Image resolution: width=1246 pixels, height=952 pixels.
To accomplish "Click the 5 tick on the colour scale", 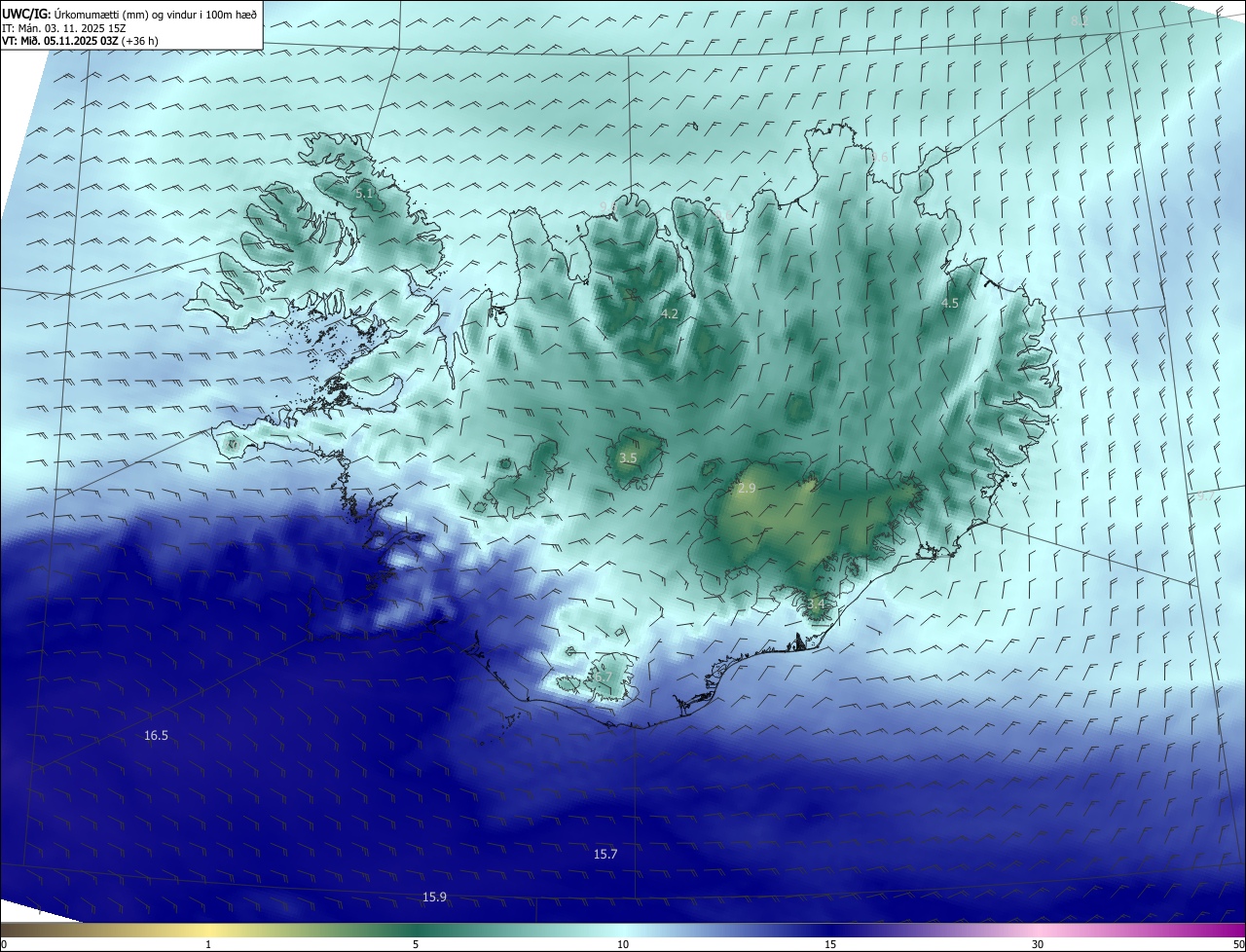I will (416, 944).
